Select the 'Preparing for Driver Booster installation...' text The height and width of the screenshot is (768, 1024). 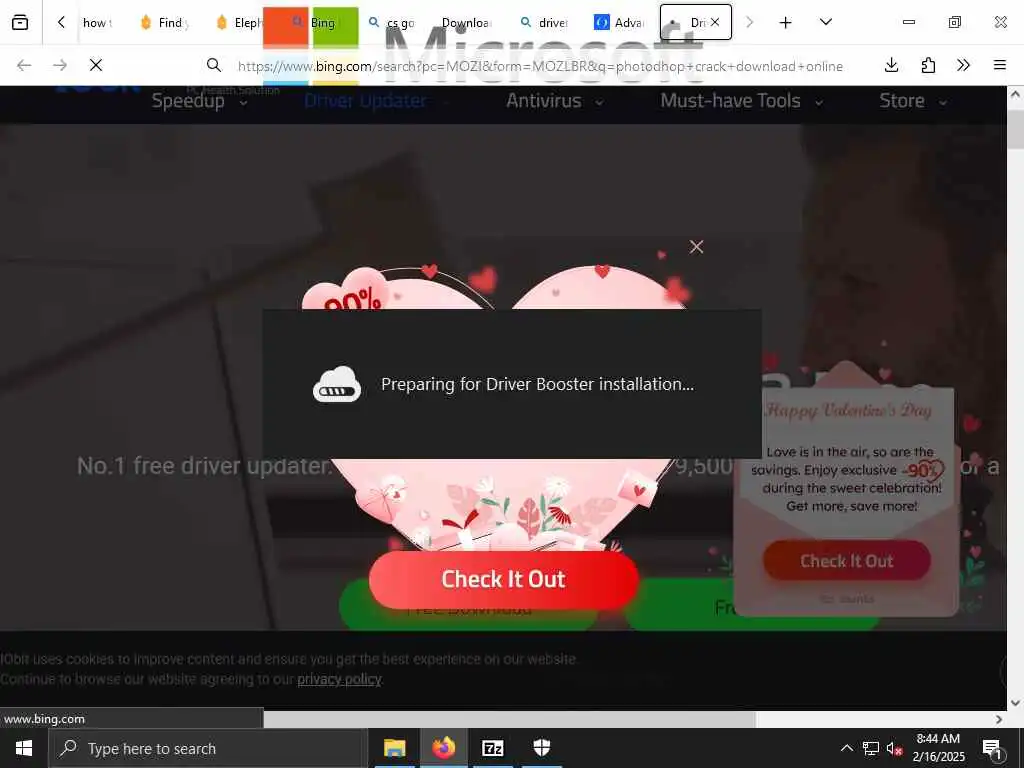537,384
